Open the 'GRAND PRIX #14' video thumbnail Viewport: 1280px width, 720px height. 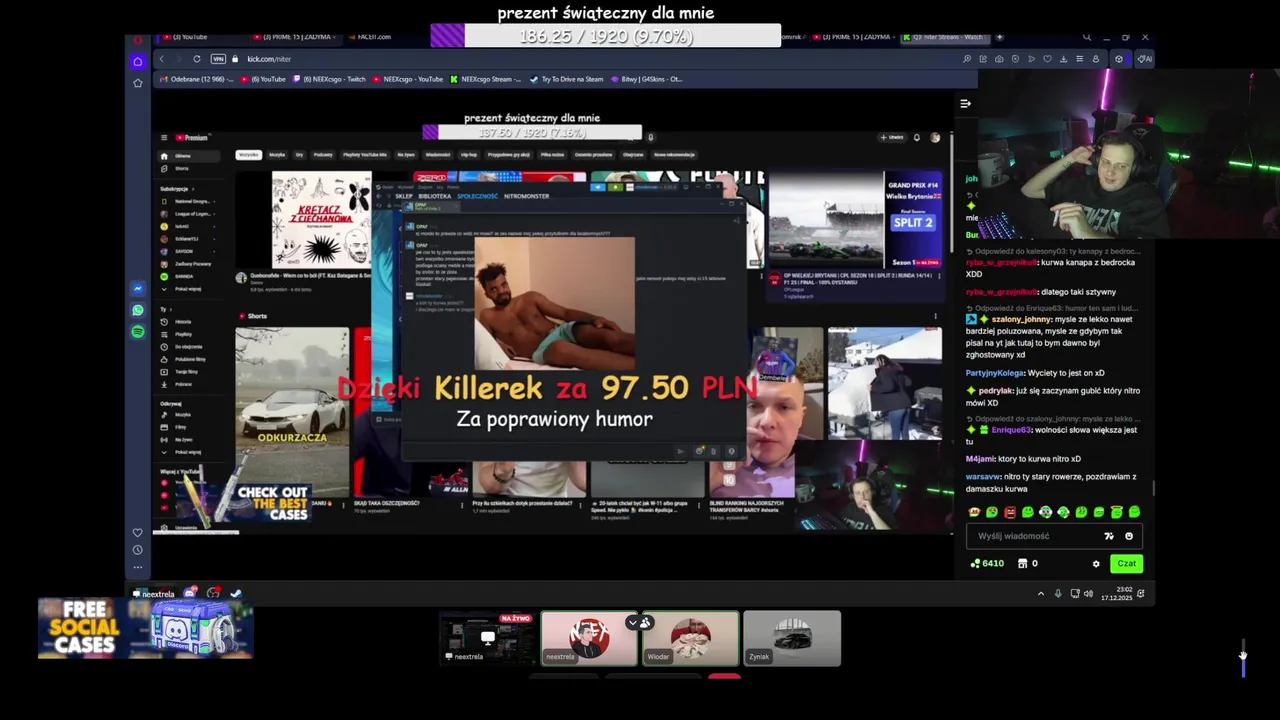[856, 220]
